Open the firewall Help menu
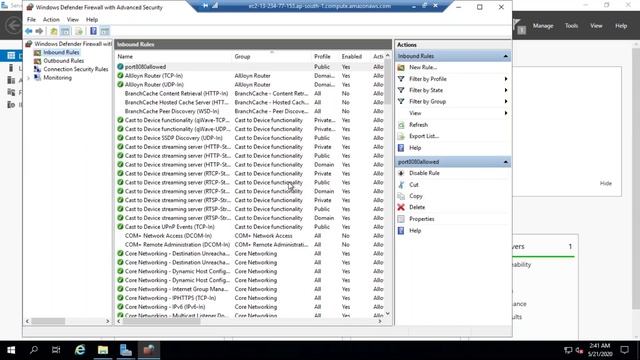Viewport: 640px width, 360px height. 92,20
